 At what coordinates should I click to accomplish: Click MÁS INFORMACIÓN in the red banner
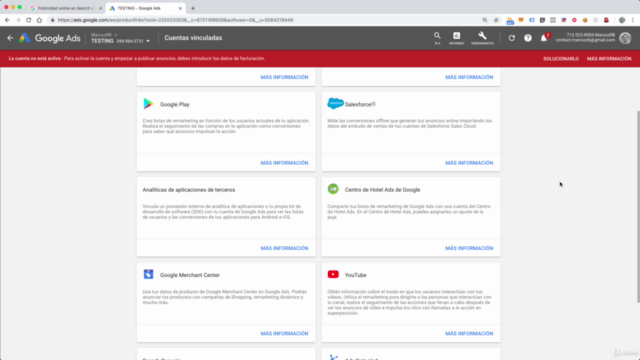pos(609,59)
